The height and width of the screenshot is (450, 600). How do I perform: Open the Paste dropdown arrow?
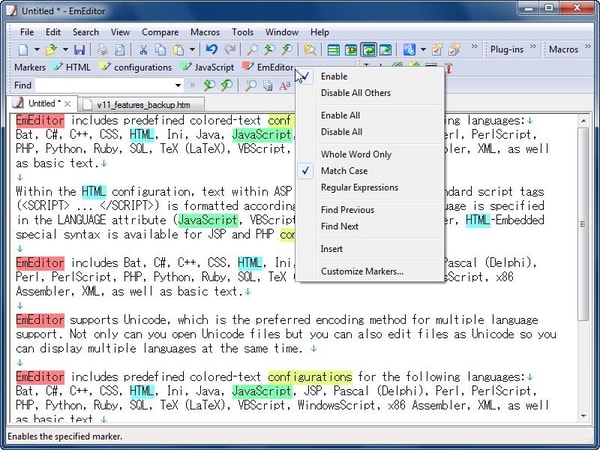coord(192,50)
